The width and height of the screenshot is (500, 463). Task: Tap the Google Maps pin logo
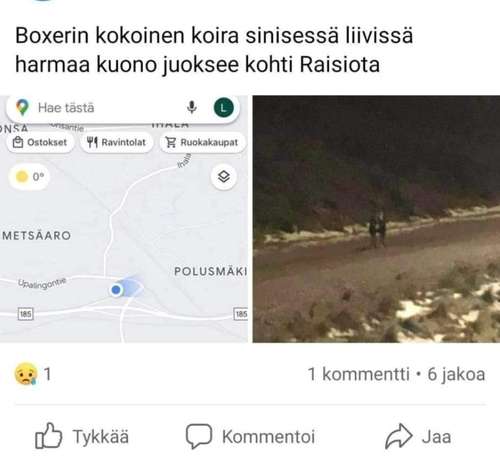tap(22, 107)
